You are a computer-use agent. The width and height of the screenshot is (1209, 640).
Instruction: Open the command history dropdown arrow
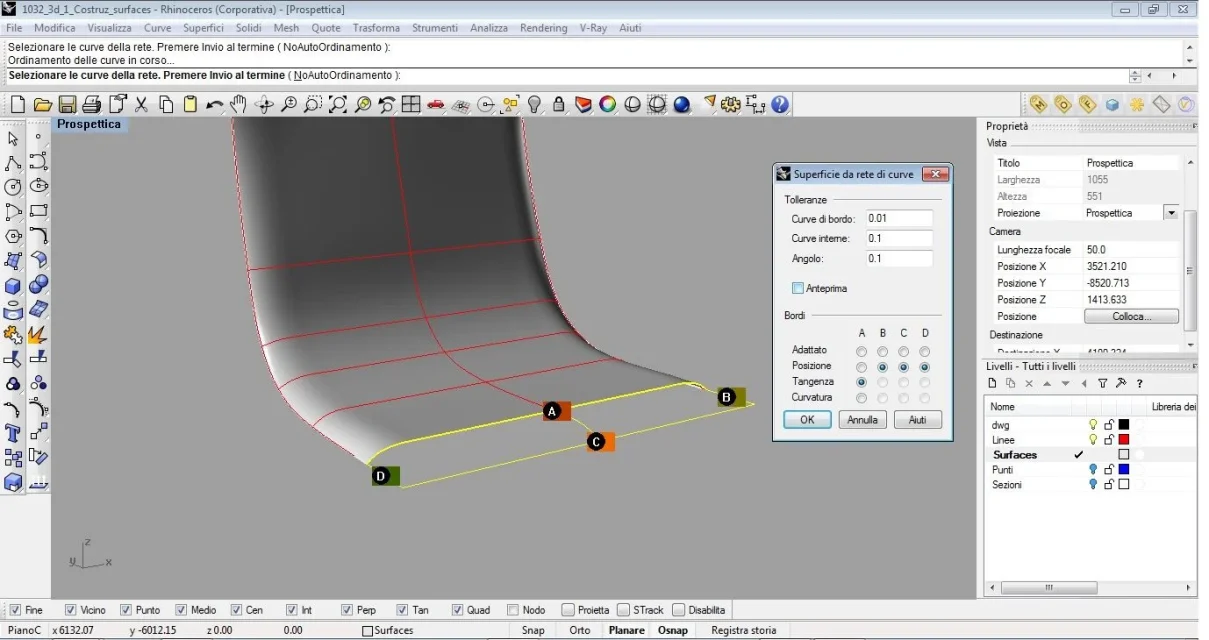click(1189, 61)
